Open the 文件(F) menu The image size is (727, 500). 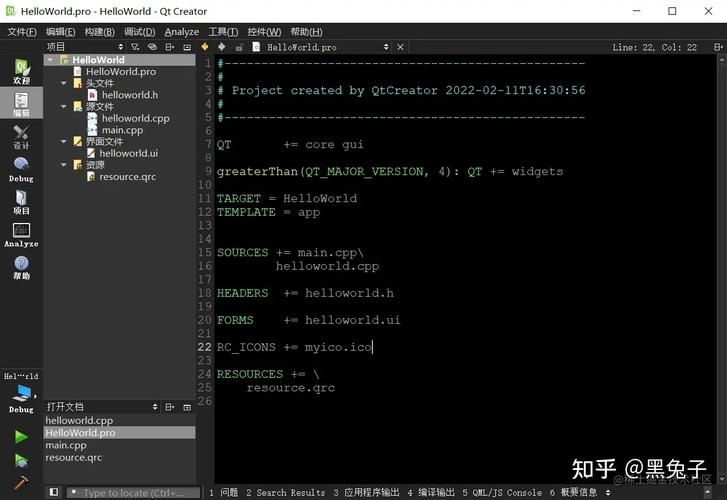(22, 32)
